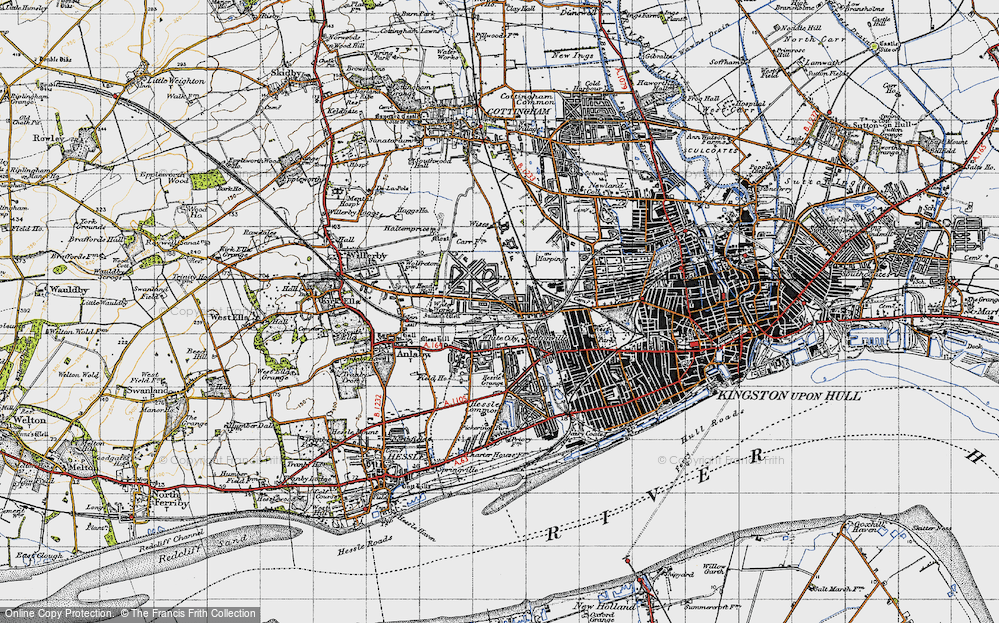
Task: Click the Hull Roads river label
Action: 712,429
